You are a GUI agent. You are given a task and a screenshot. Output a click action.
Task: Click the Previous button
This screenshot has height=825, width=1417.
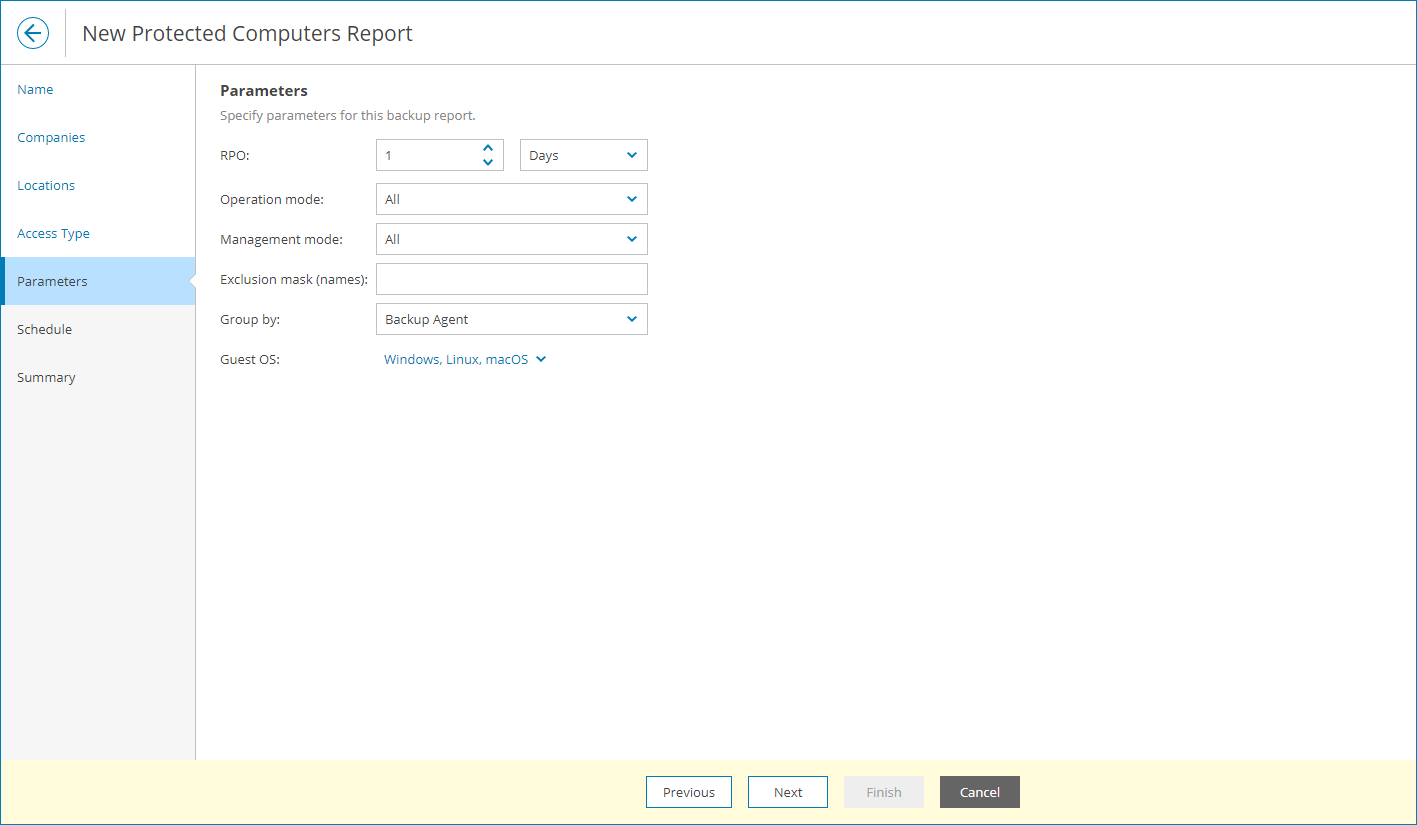[688, 791]
